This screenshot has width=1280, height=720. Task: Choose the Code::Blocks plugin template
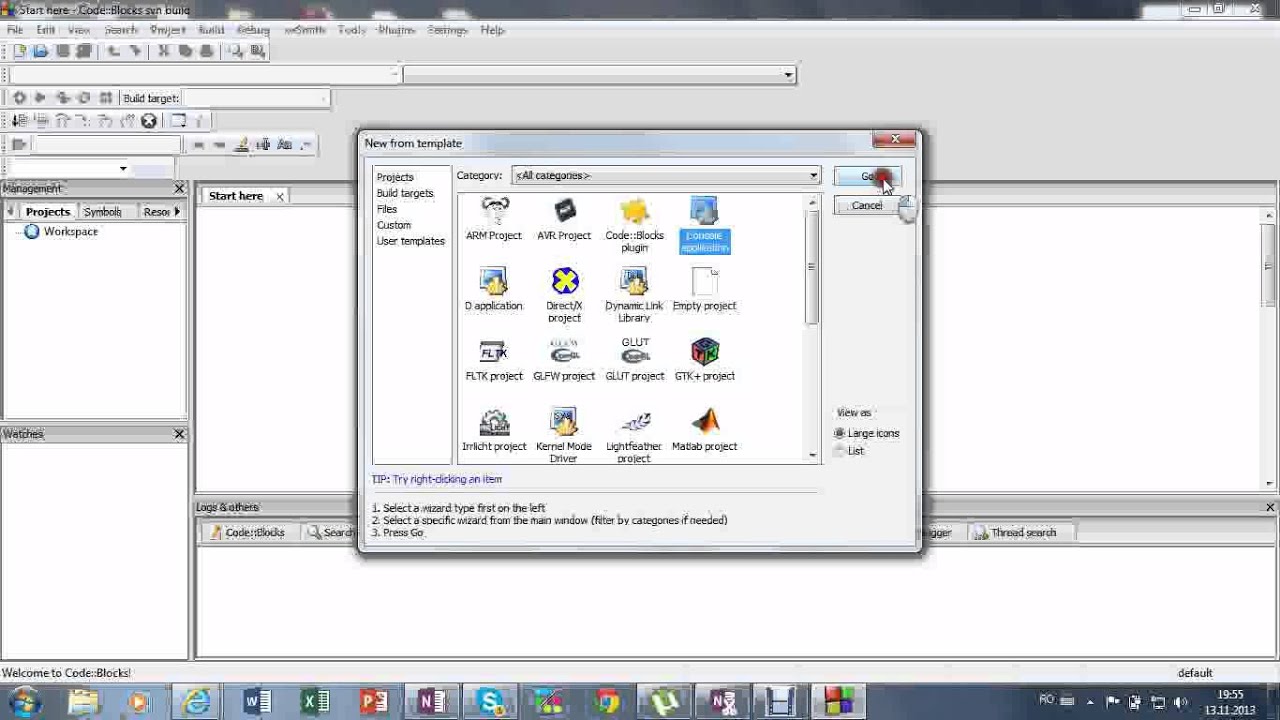click(634, 226)
